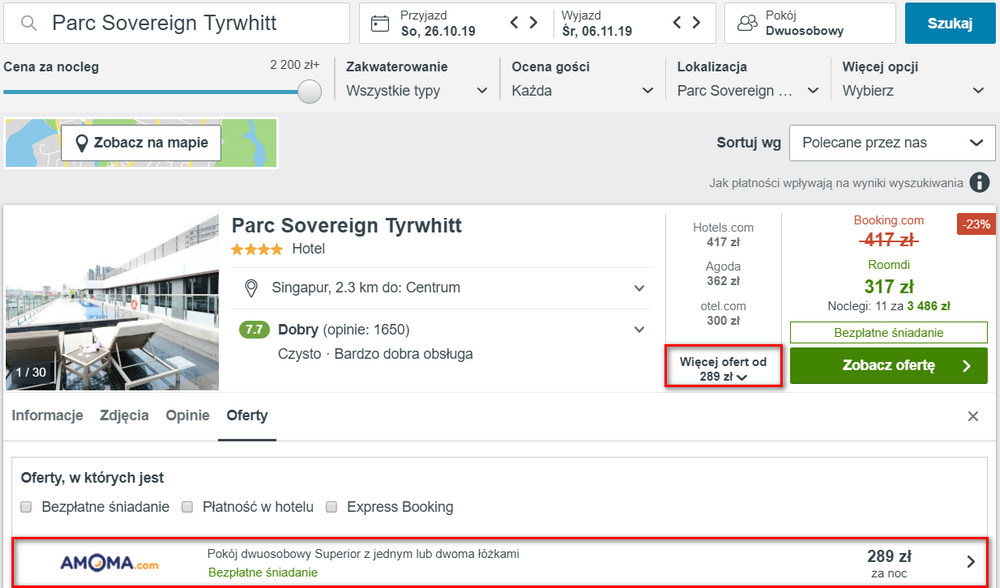Click the arrow on AMOMA 289 zł offer
The height and width of the screenshot is (588, 1000).
(971, 561)
